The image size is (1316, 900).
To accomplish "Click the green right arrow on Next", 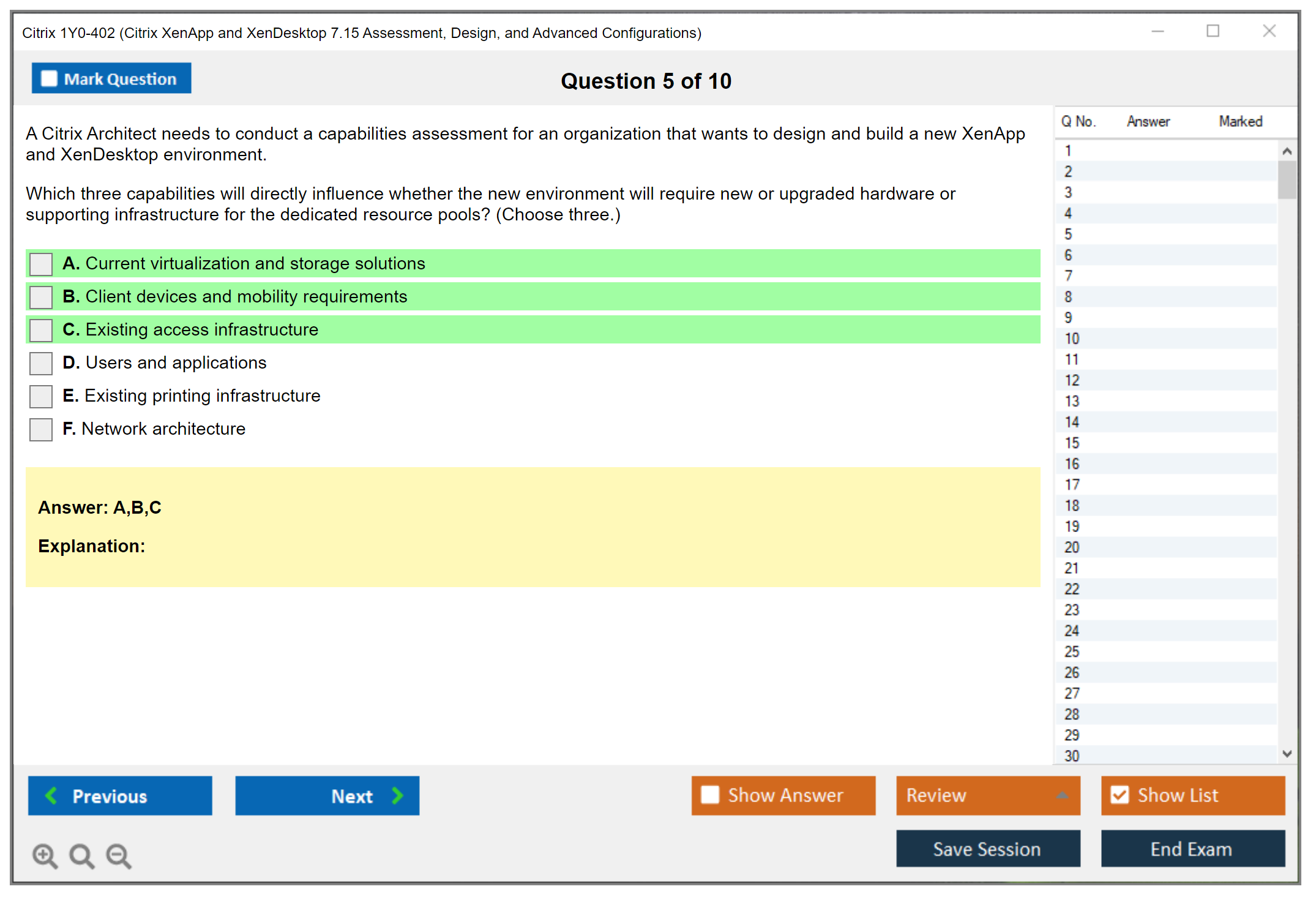I will click(x=397, y=795).
